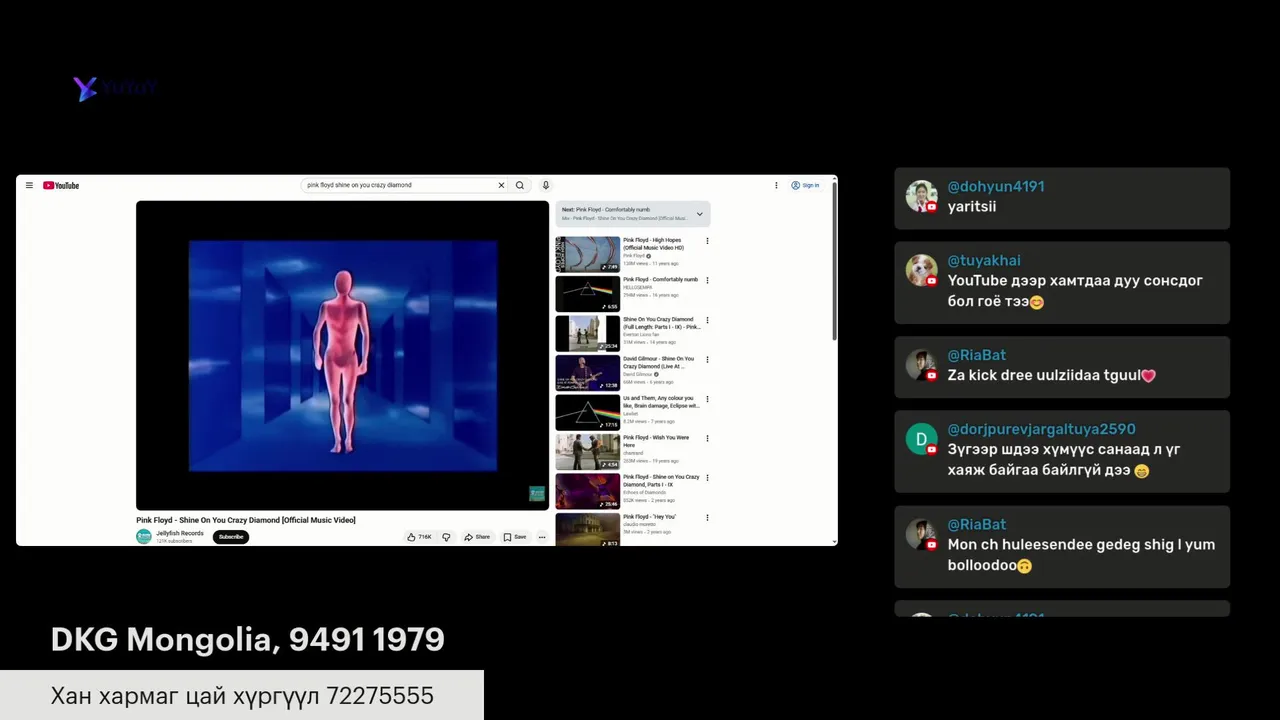
Task: Click the YouTube logo home link
Action: 61,185
